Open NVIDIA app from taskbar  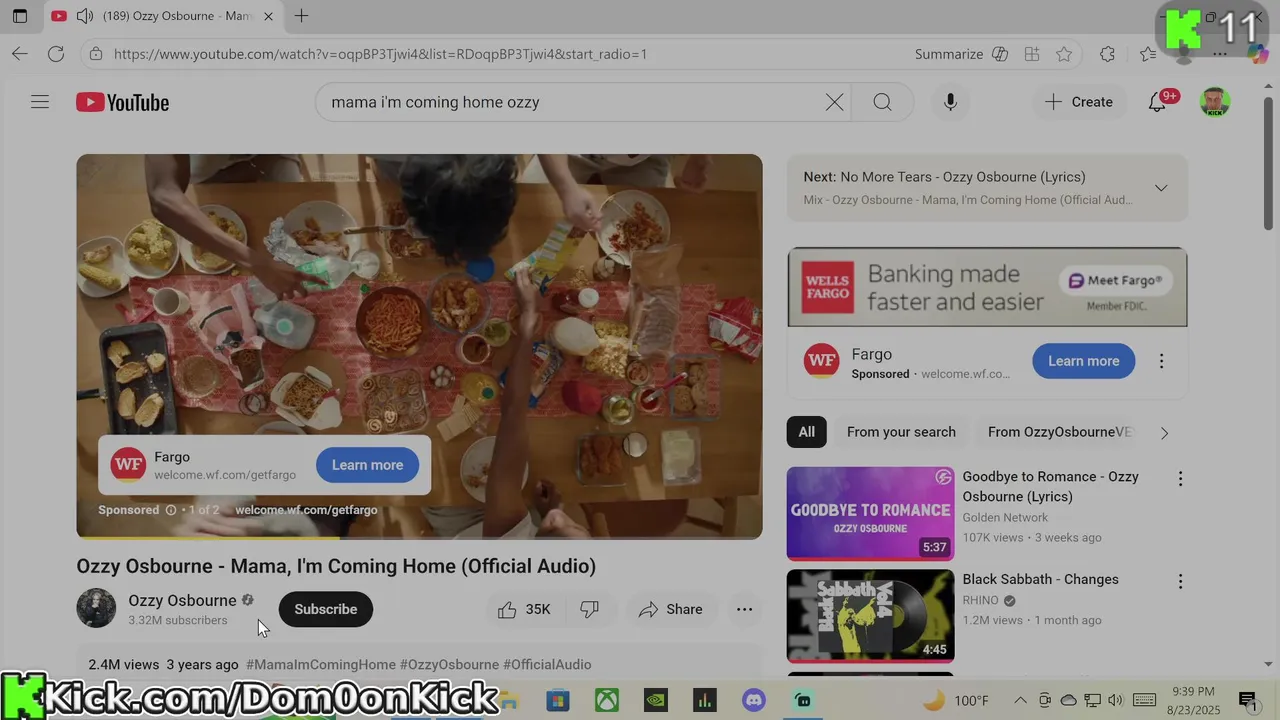656,700
